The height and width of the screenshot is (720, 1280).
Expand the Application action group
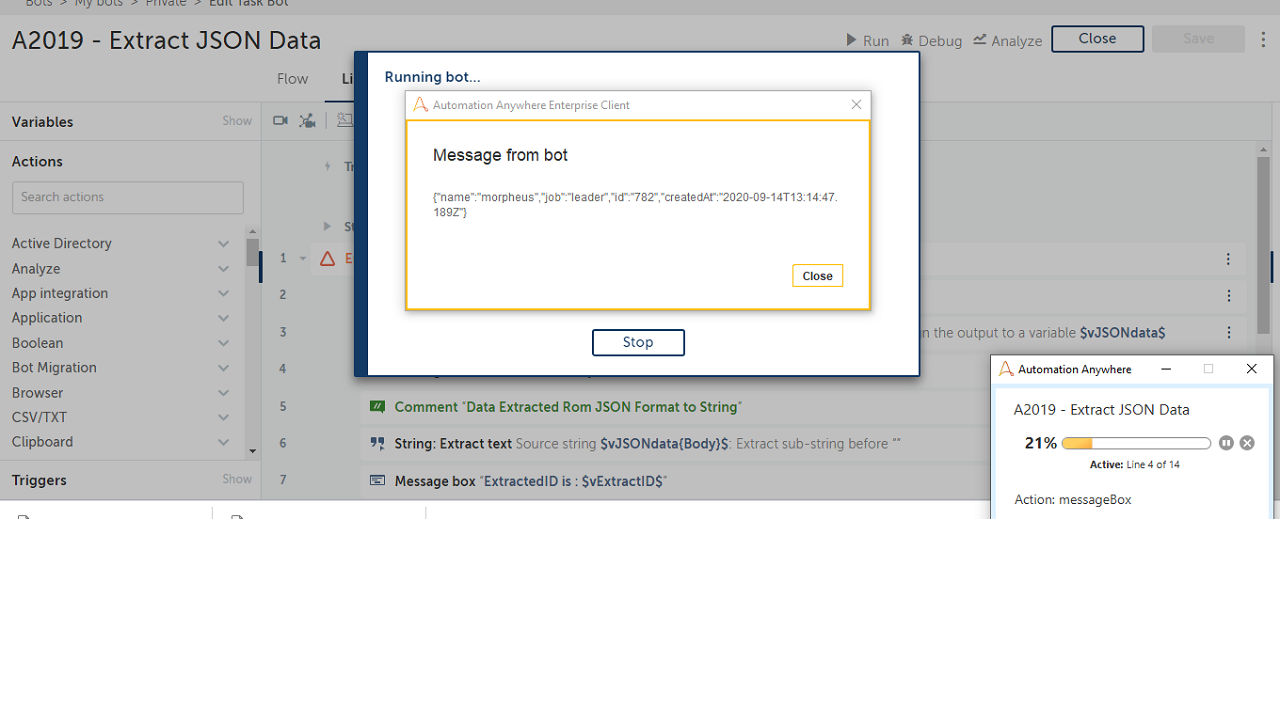[x=224, y=318]
